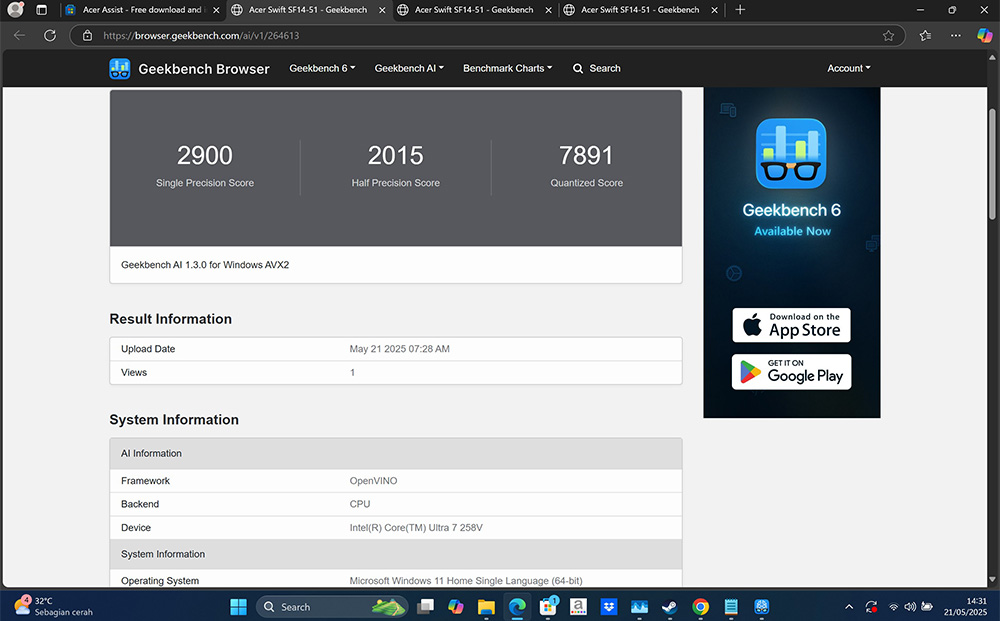Open the favorites list icon
The width and height of the screenshot is (1000, 621).
[x=925, y=36]
